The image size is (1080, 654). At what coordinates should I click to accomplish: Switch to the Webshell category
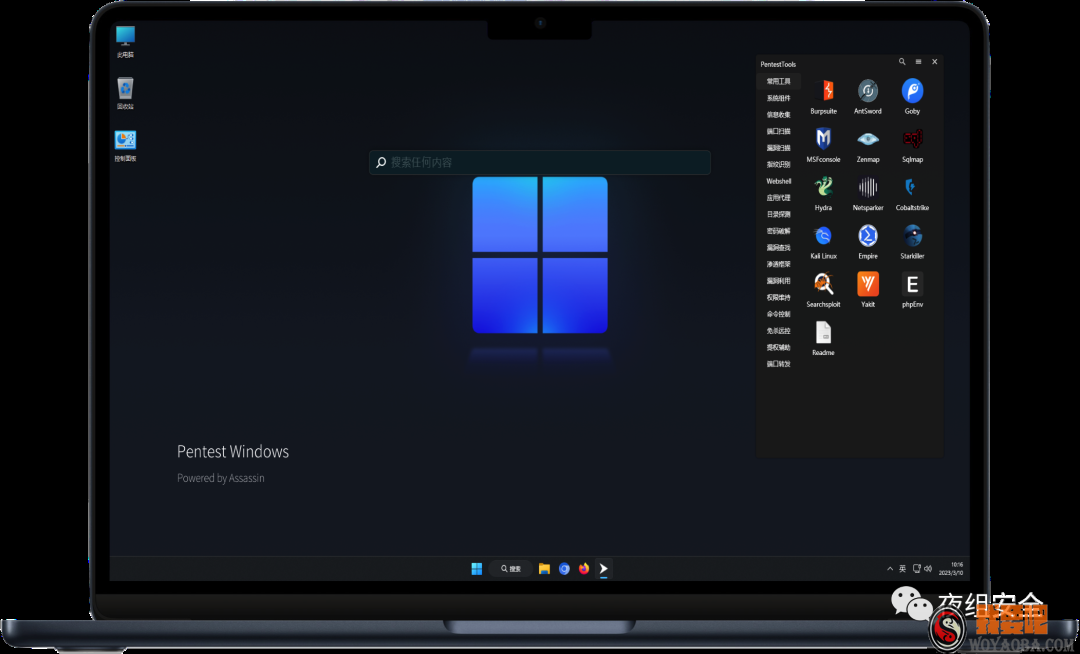pos(778,181)
